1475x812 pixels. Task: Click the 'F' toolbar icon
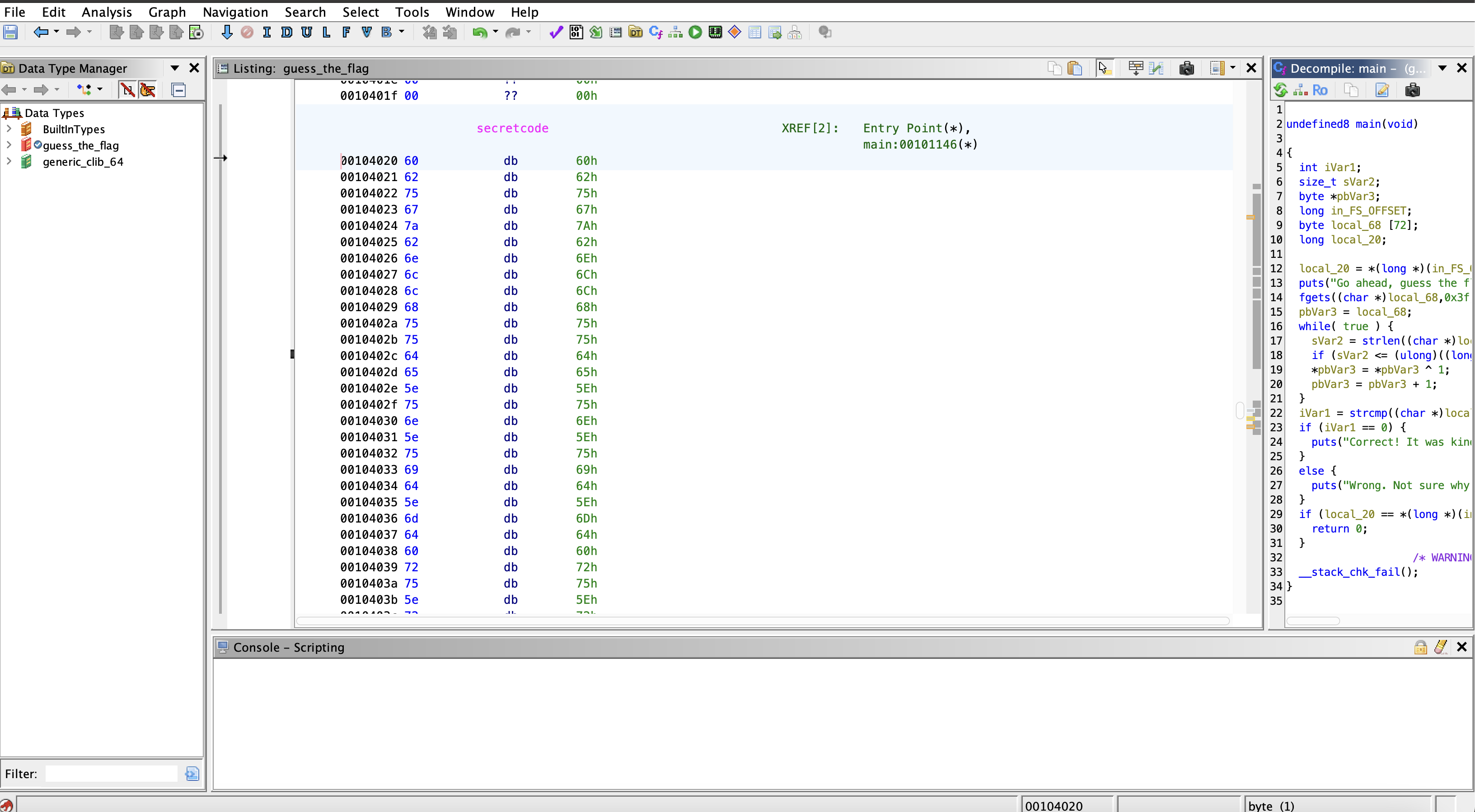point(346,32)
